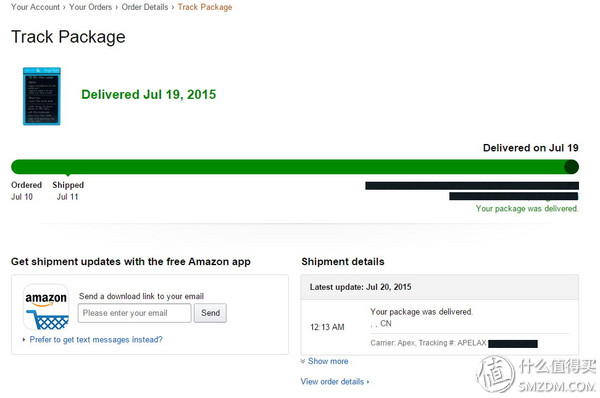600x398 pixels.
Task: Open View order details link
Action: tap(332, 382)
